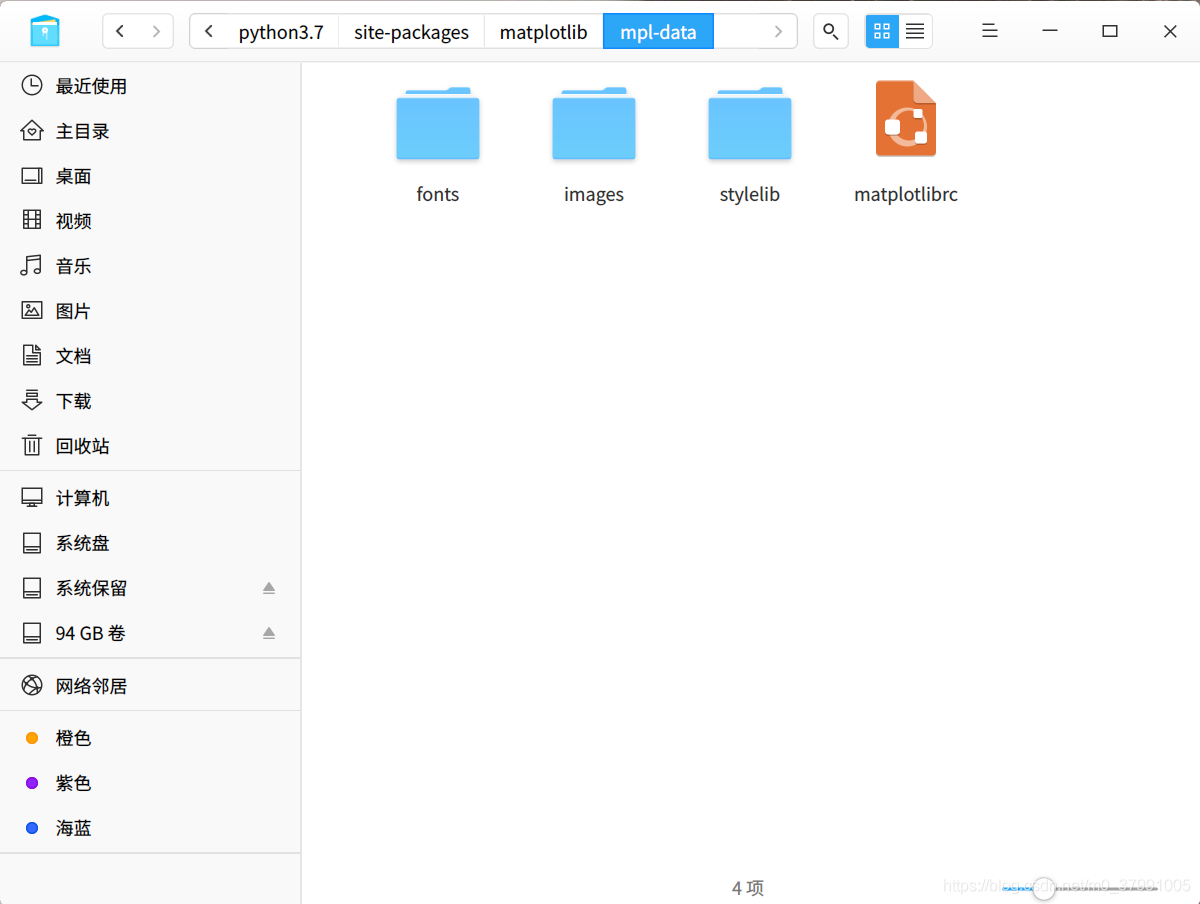Go forward to next folder
The image size is (1200, 904).
[x=155, y=31]
